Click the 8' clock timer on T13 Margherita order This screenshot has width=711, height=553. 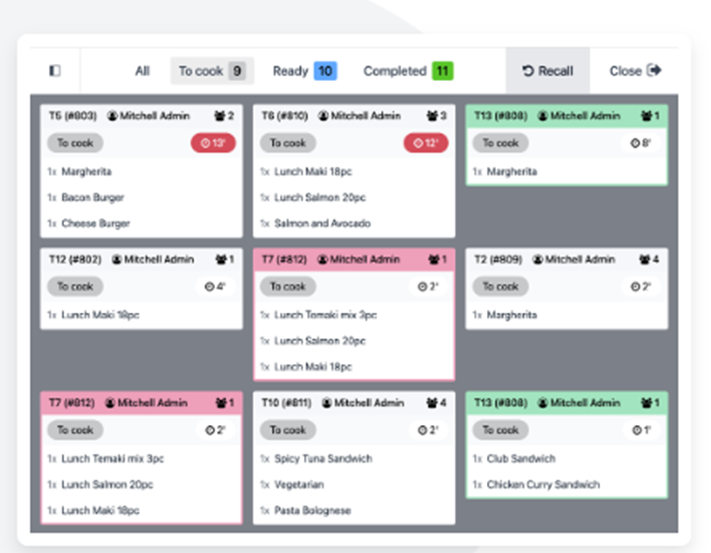click(x=641, y=143)
